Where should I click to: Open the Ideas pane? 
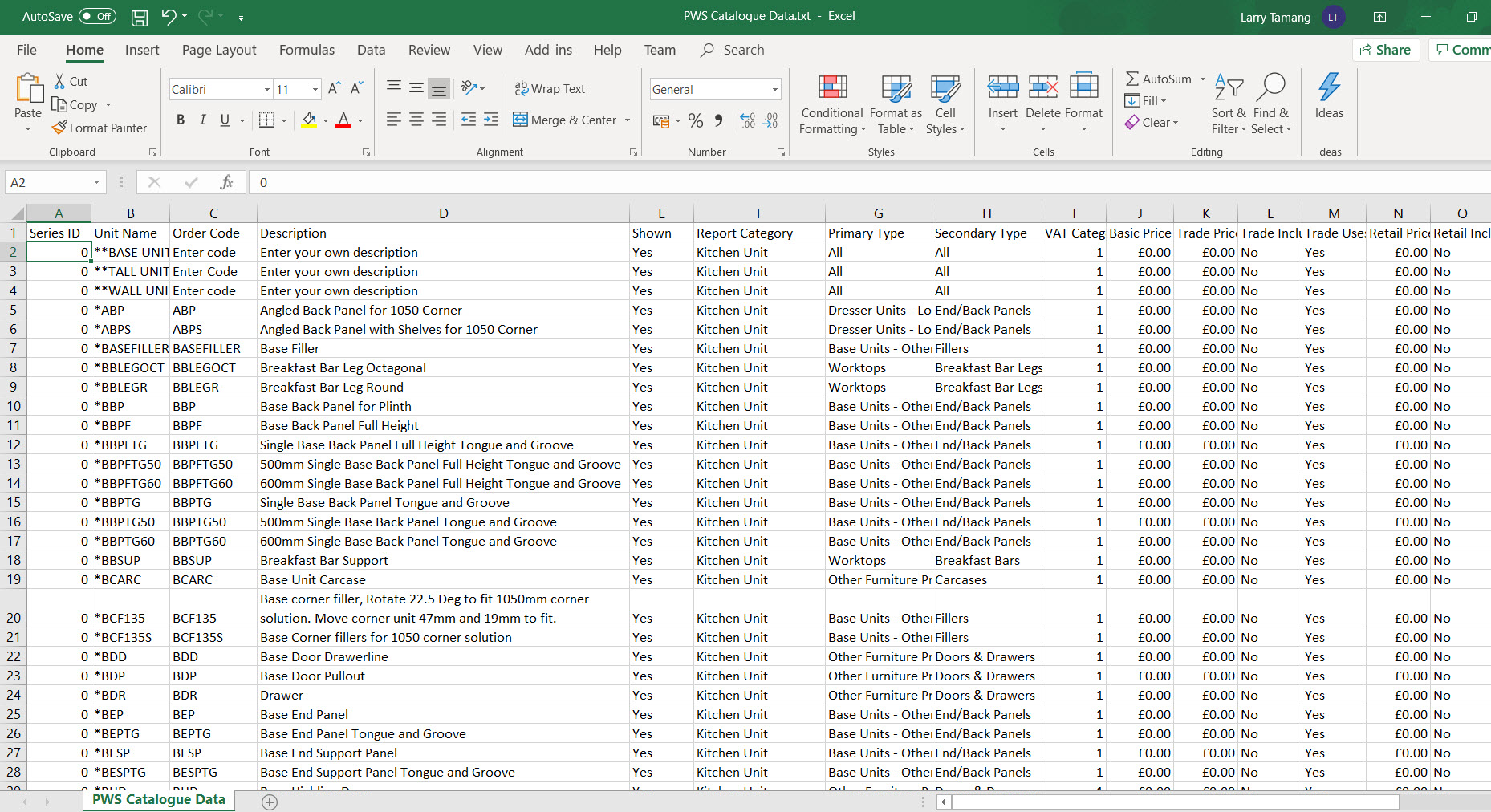pos(1328,100)
